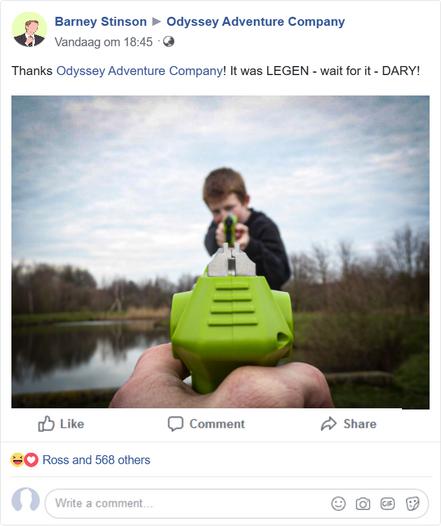
Task: Open the Vandaag om 18:45 timestamp
Action: pyautogui.click(x=104, y=42)
